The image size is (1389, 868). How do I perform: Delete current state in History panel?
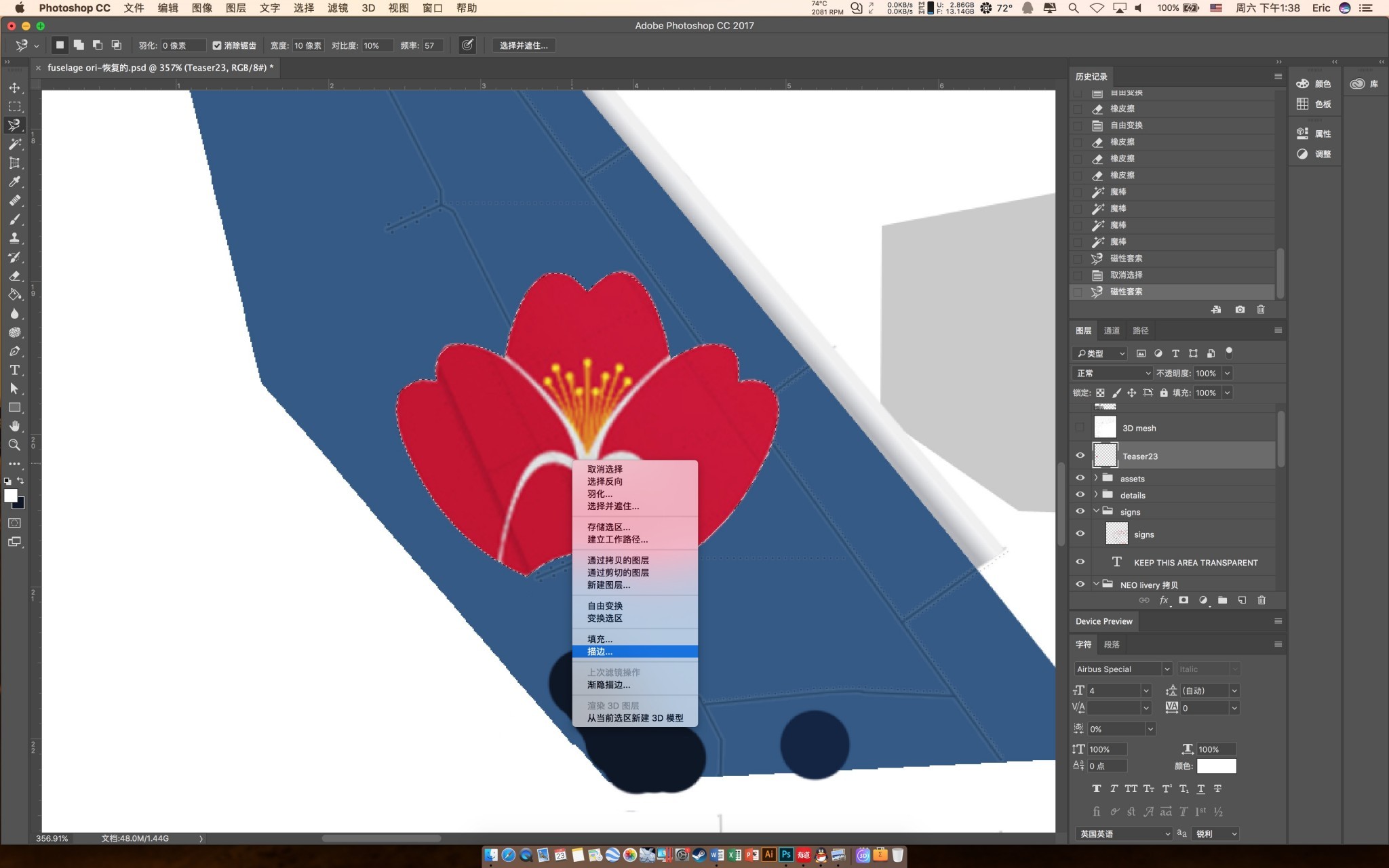1261,309
